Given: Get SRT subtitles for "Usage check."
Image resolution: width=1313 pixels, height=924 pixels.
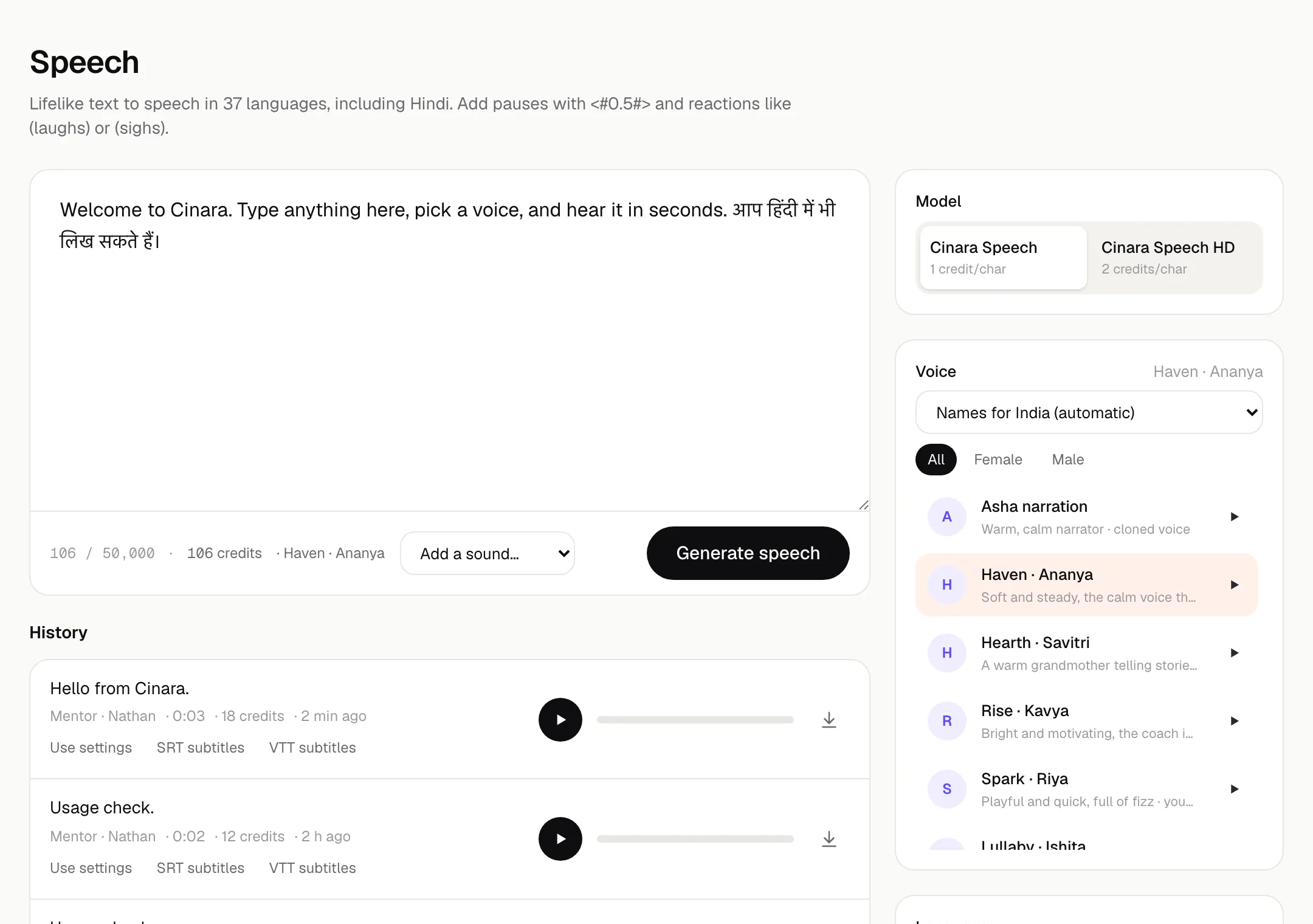Looking at the screenshot, I should [201, 868].
